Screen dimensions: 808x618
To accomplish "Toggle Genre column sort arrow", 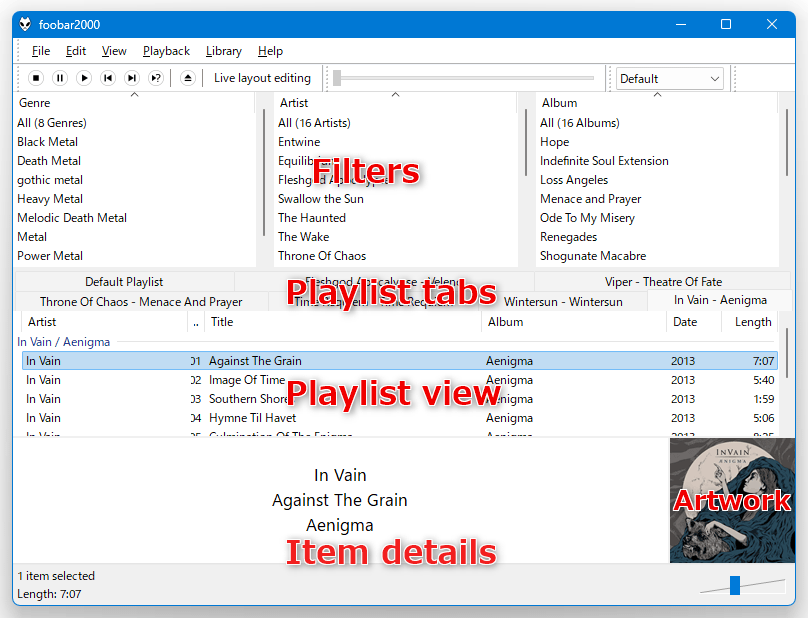I will (x=134, y=95).
